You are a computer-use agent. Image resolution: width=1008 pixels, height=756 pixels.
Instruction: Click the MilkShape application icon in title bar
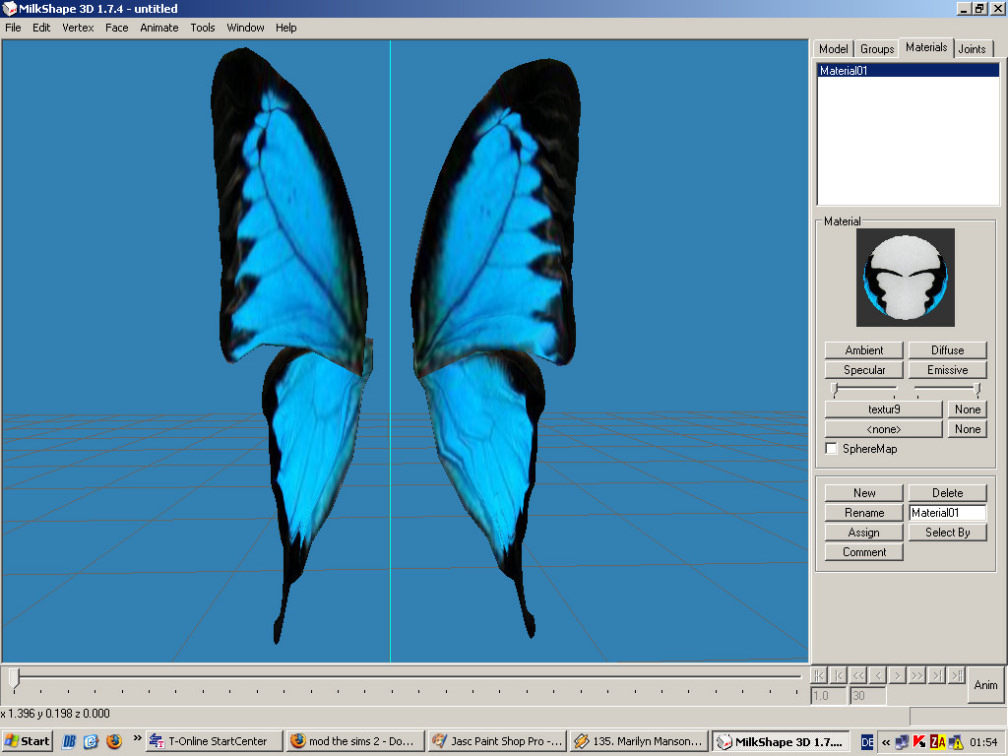click(9, 9)
